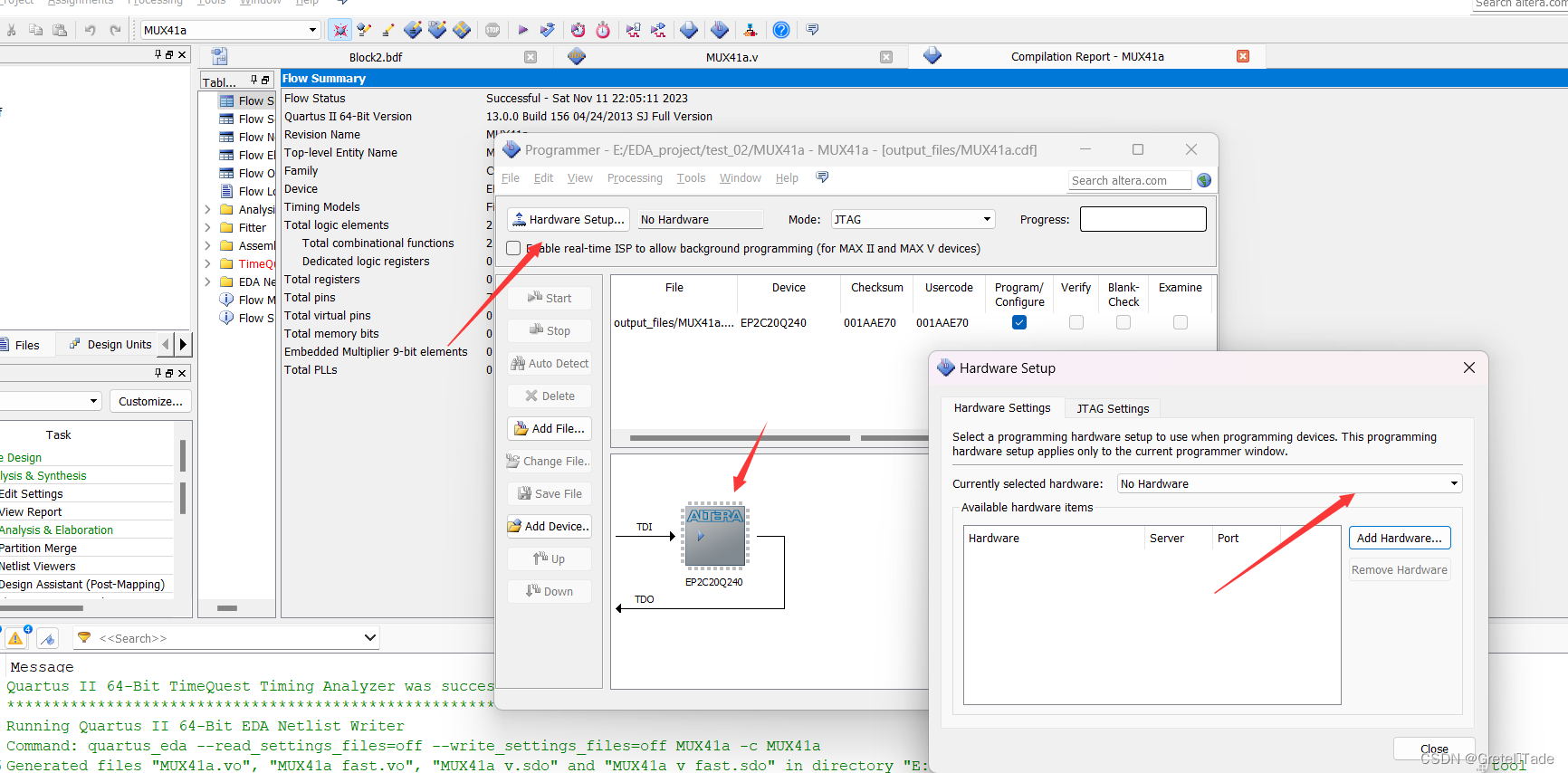
Task: Check the Verify box for MUX41a file
Action: pyautogui.click(x=1076, y=322)
